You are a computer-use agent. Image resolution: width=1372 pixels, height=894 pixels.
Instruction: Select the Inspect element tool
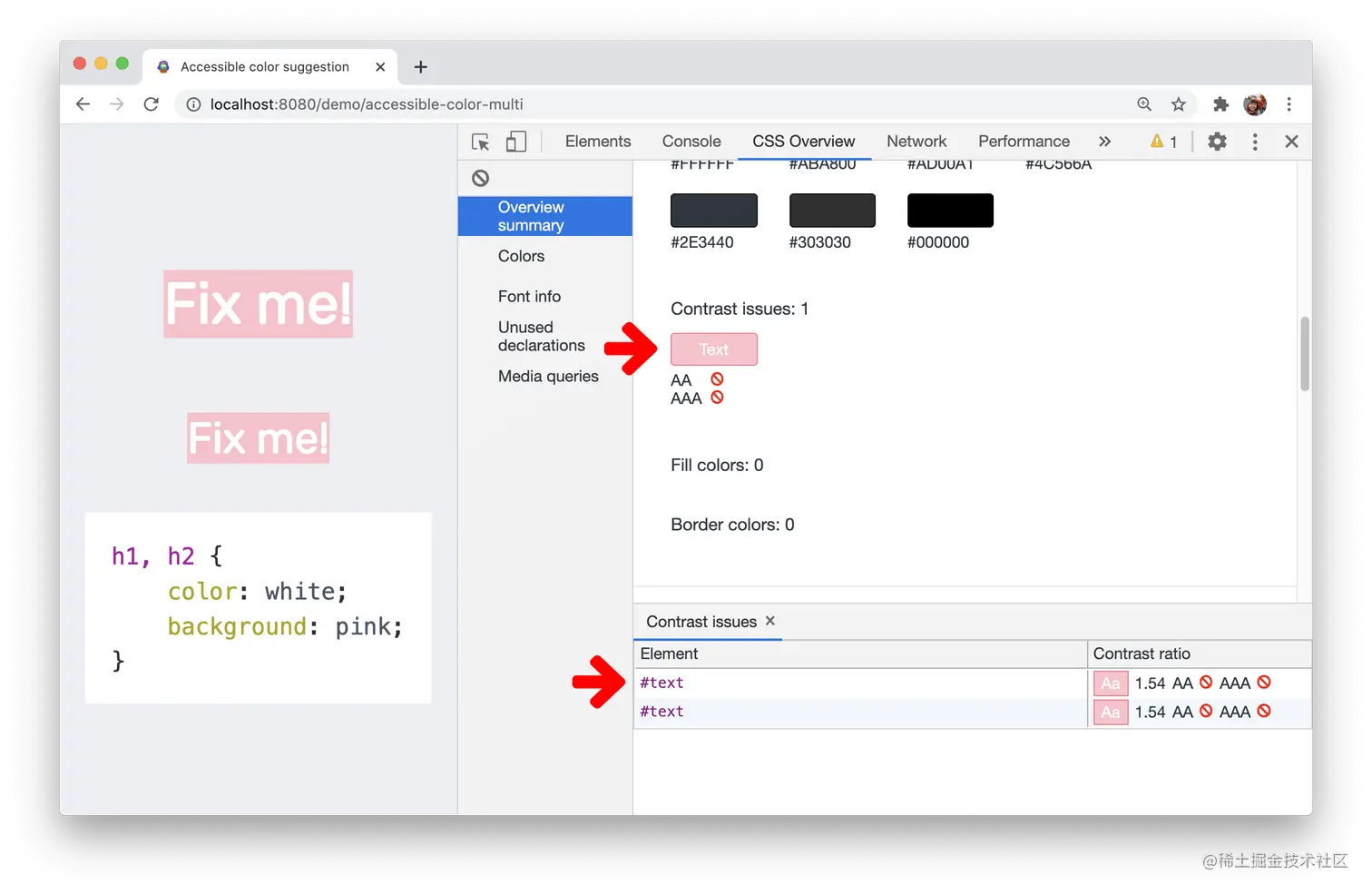pyautogui.click(x=480, y=142)
